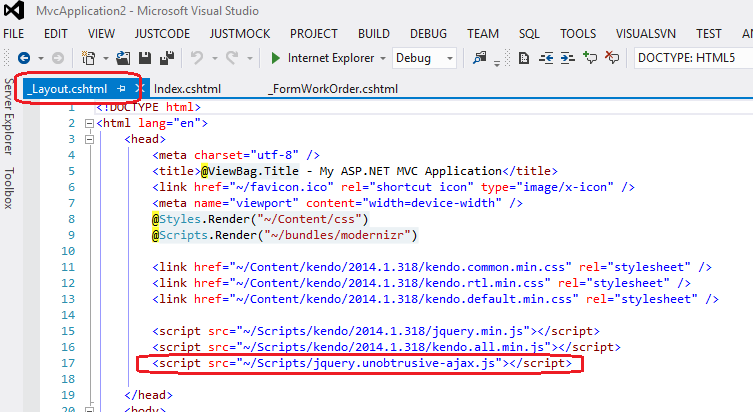Viewport: 753px width, 412px height.
Task: Click the Save All toolbar icon
Action: click(167, 58)
